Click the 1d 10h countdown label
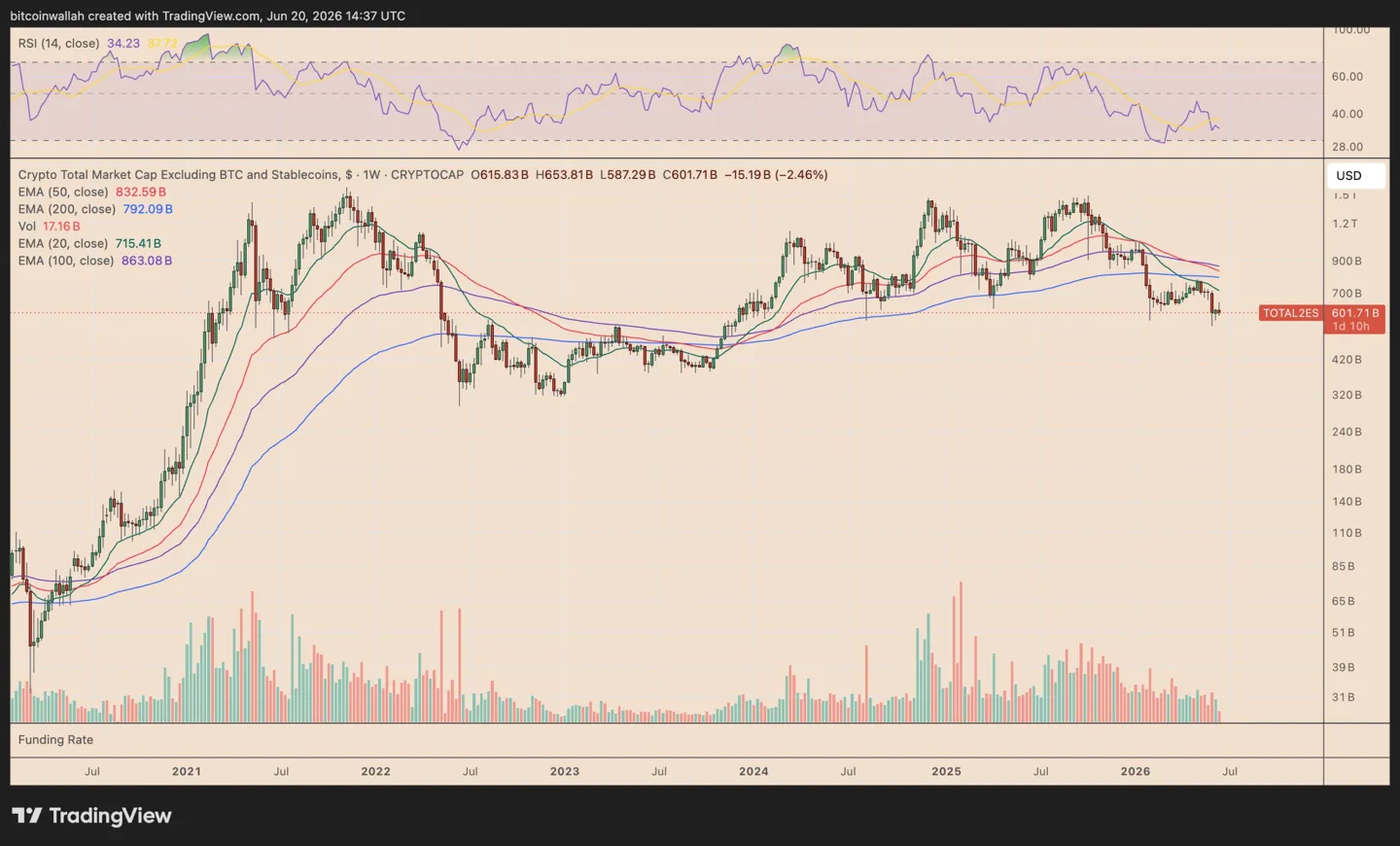This screenshot has height=846, width=1400. [1350, 327]
